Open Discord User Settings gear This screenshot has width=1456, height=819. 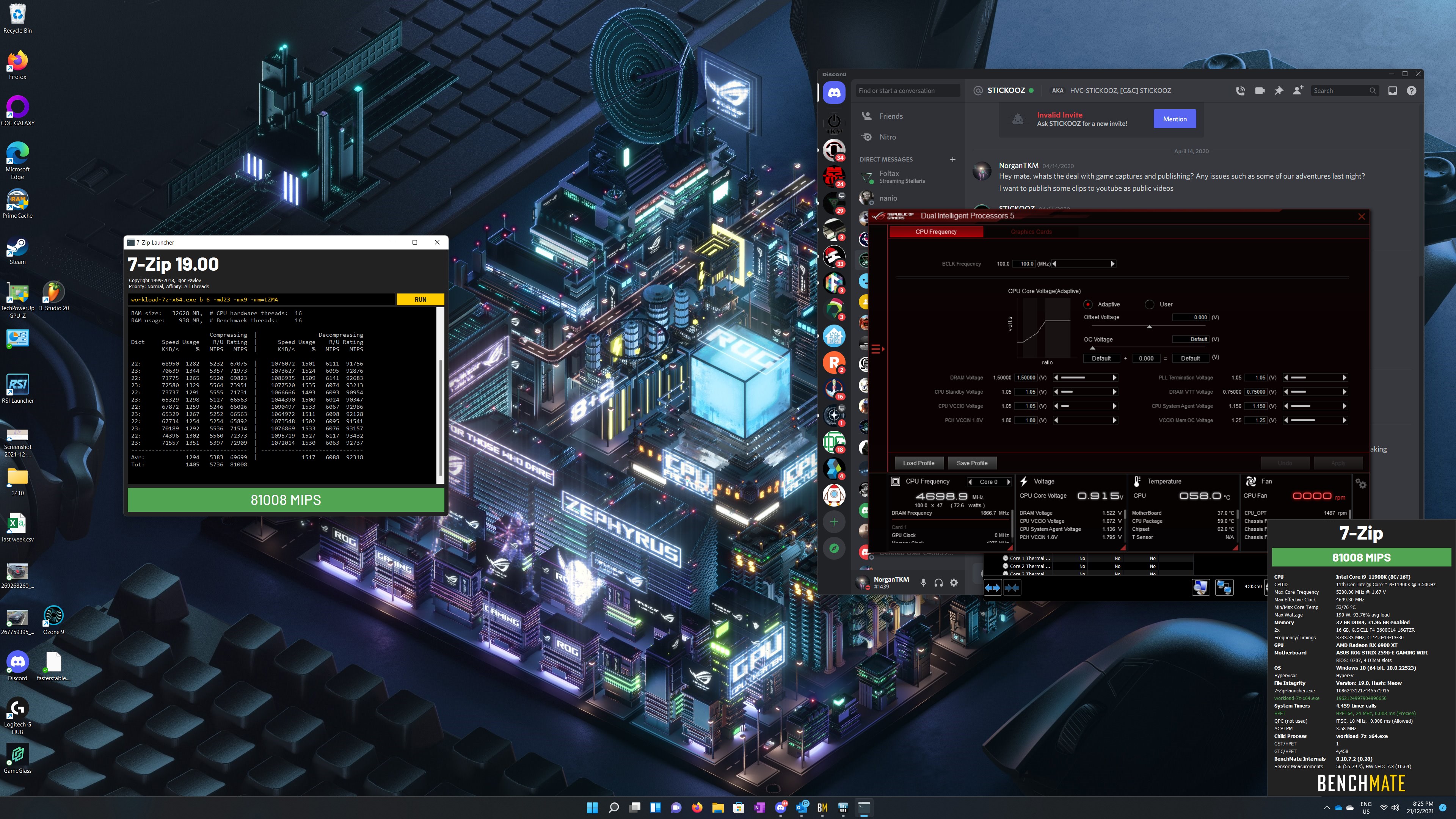click(954, 583)
